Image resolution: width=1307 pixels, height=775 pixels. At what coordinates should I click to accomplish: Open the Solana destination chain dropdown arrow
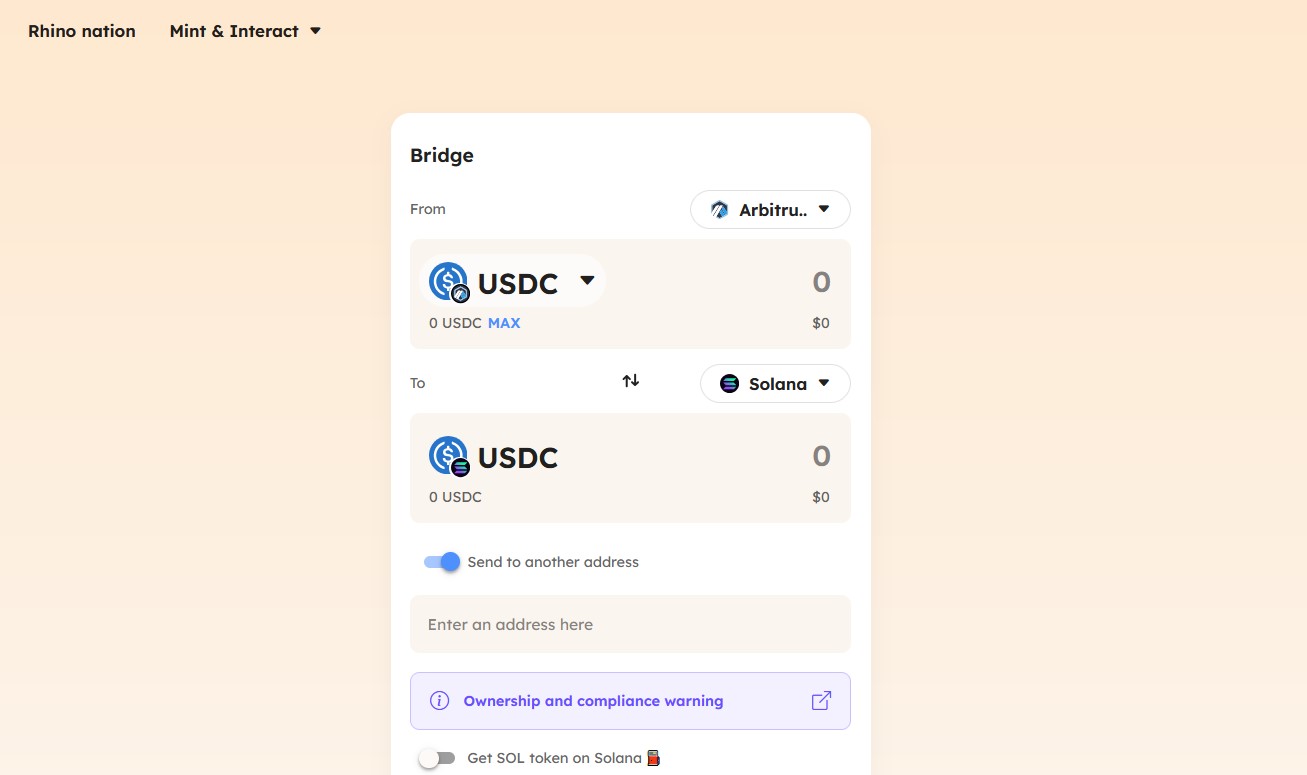[x=824, y=383]
